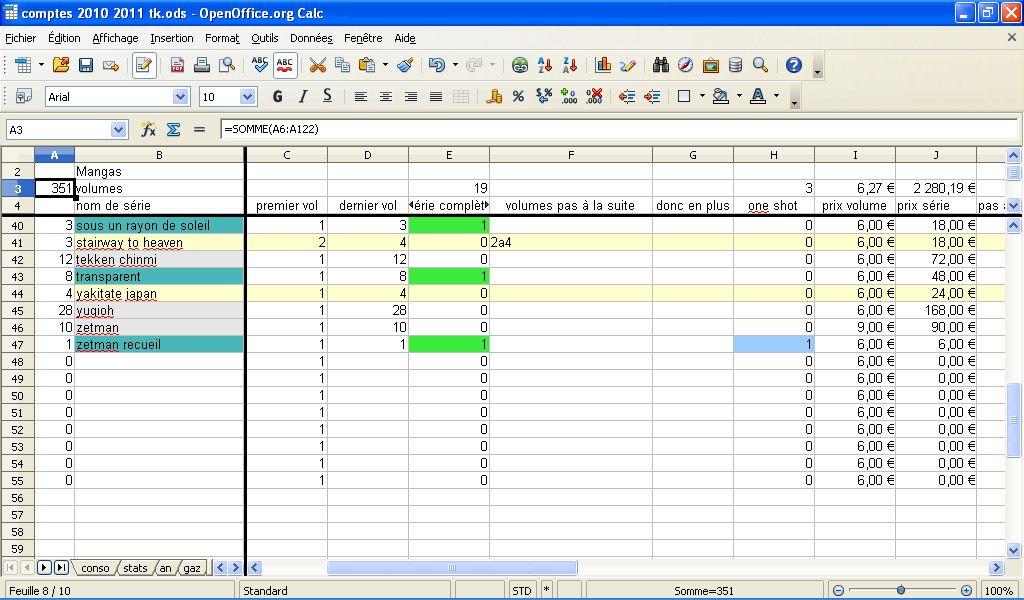Export directly as PDF
Image resolution: width=1024 pixels, height=600 pixels.
[177, 65]
